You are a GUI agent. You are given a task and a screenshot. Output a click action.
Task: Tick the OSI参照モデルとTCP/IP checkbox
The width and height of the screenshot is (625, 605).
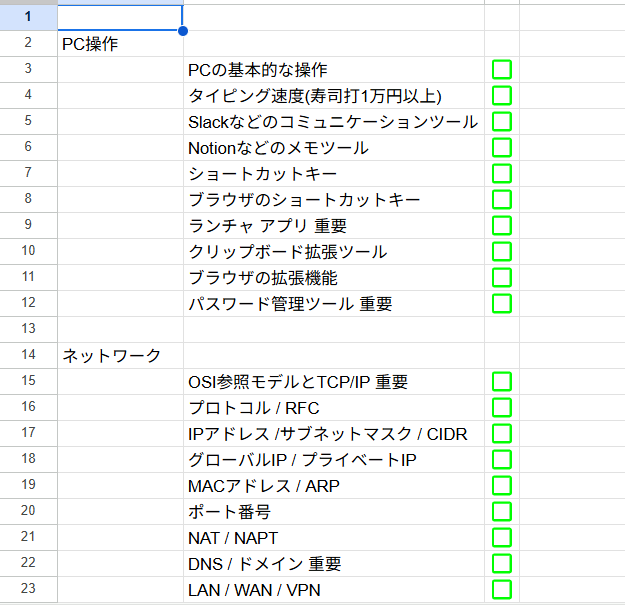pos(502,381)
